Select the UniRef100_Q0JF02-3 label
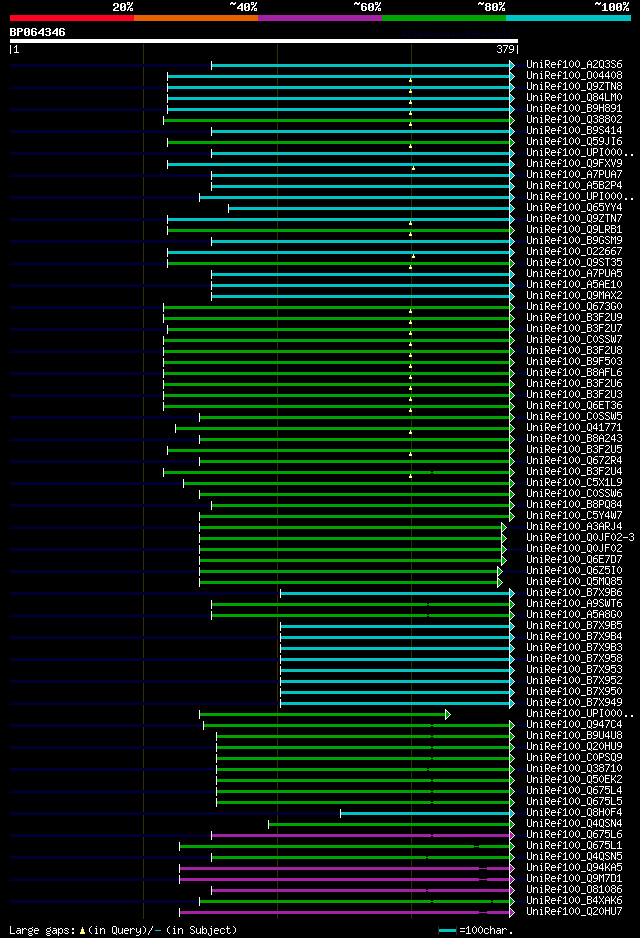Image resolution: width=640 pixels, height=938 pixels. pyautogui.click(x=580, y=538)
